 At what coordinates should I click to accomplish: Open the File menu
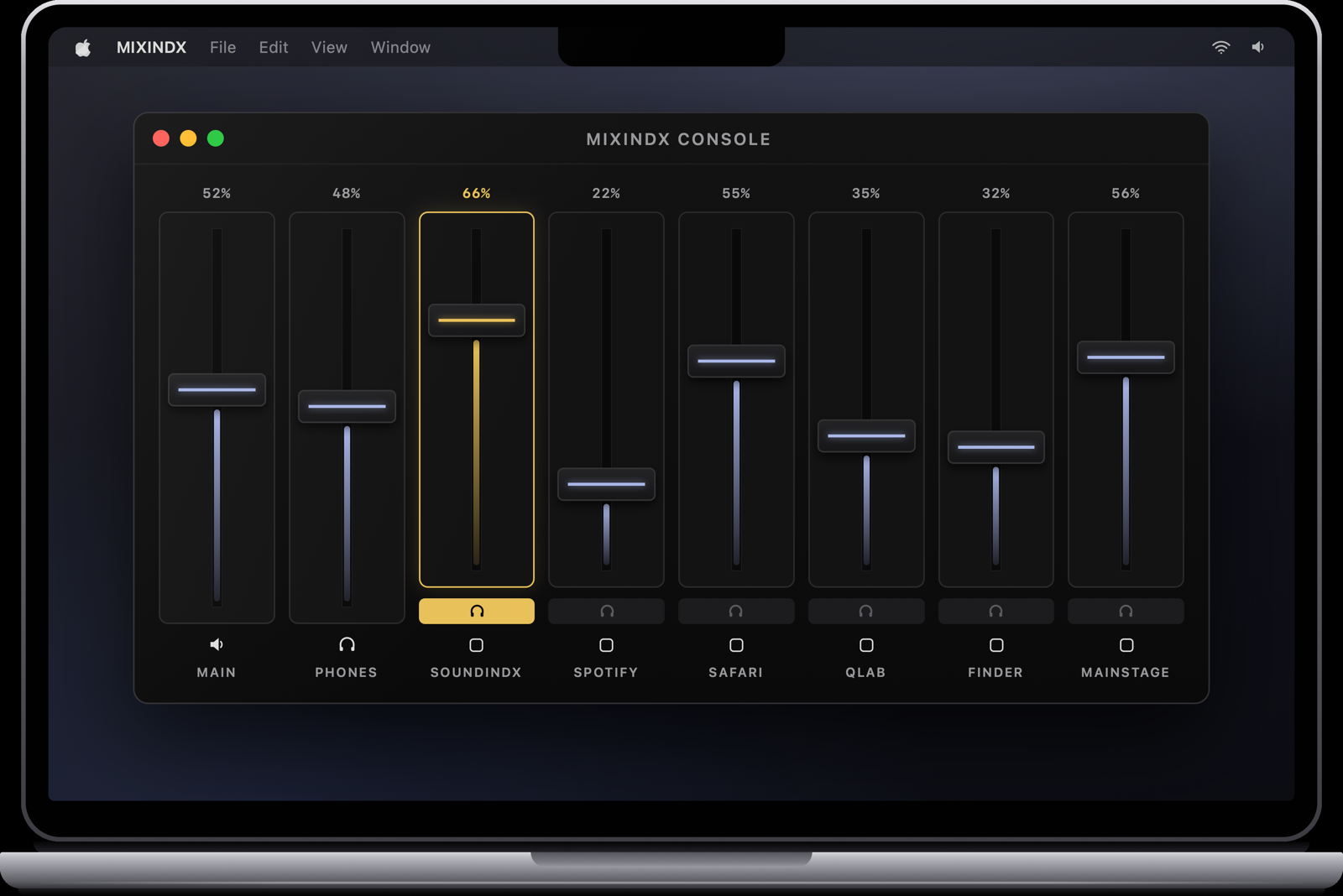[x=222, y=48]
